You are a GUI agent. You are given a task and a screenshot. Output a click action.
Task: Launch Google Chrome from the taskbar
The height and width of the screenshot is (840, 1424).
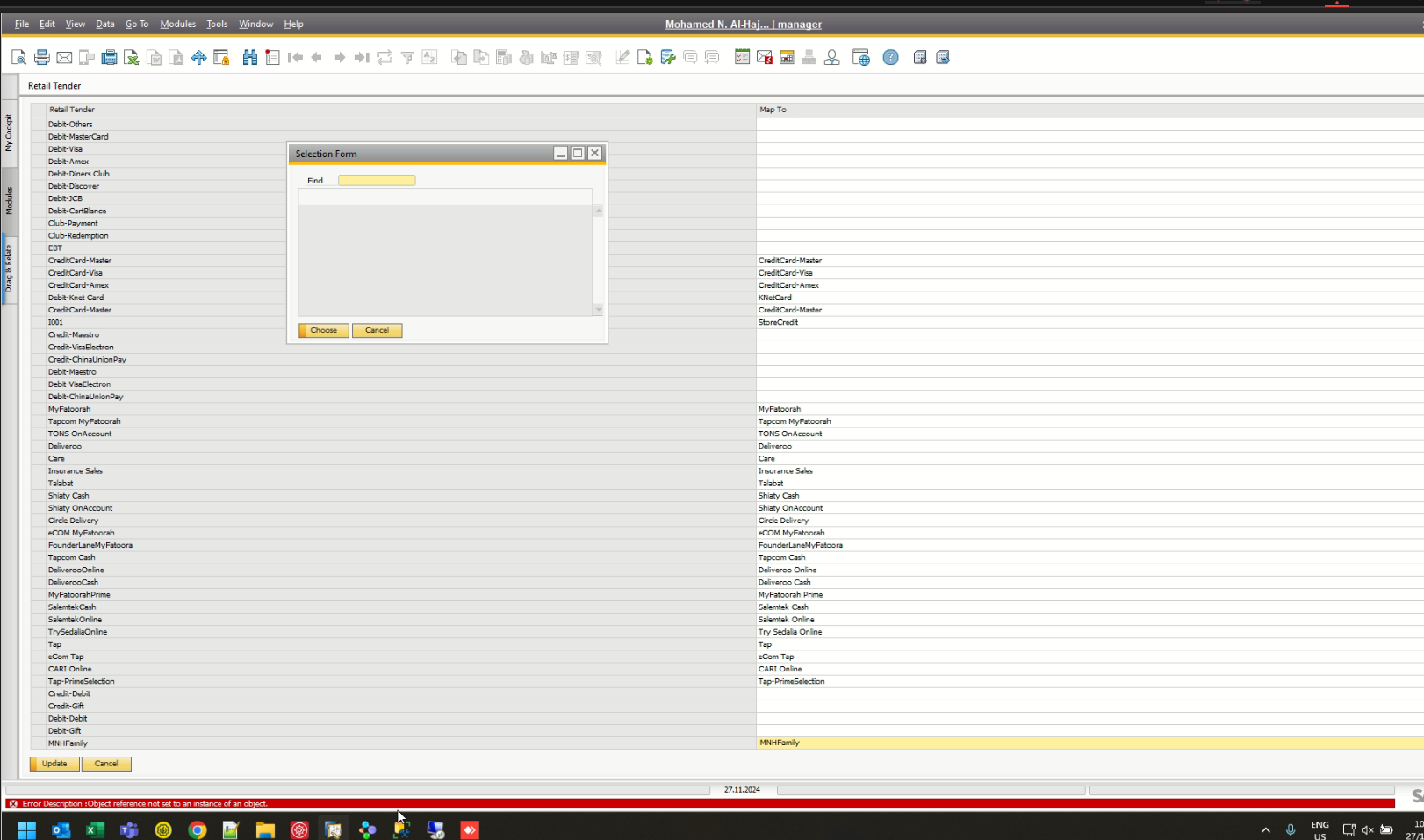point(197,829)
